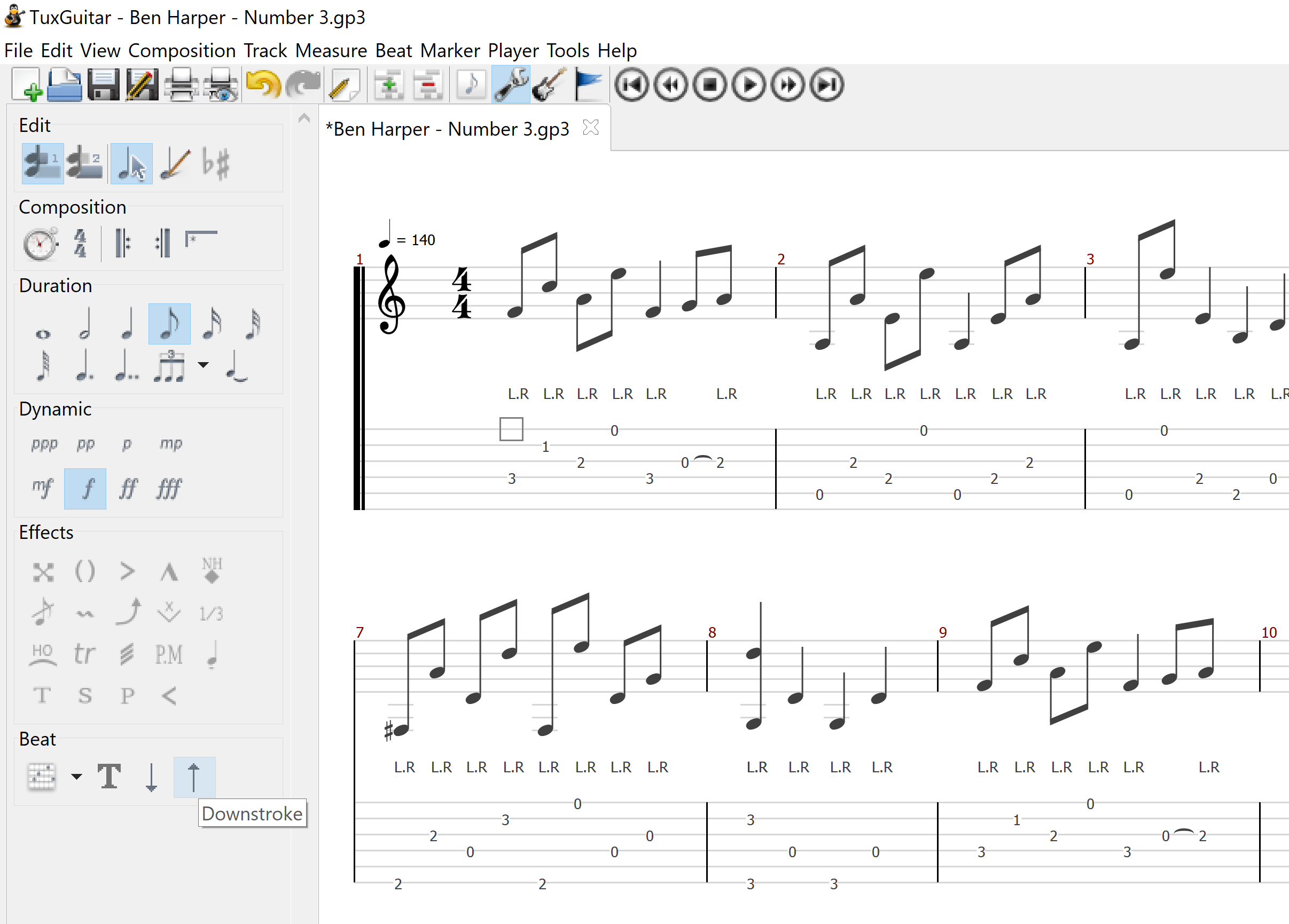Open the Composition menu
The image size is (1289, 924).
click(x=182, y=51)
